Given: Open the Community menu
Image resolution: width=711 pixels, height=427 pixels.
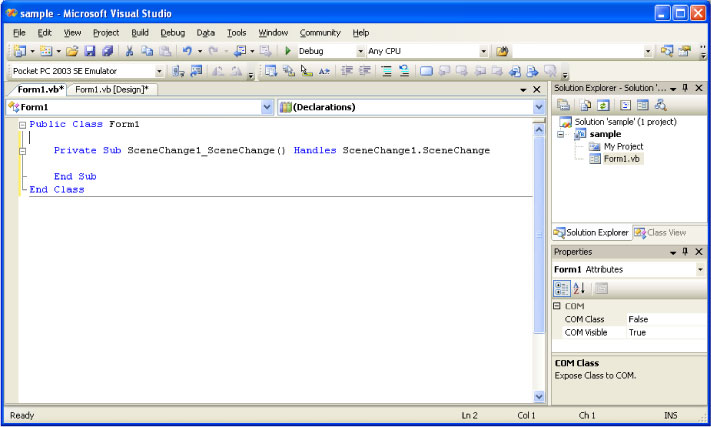Looking at the screenshot, I should 320,33.
